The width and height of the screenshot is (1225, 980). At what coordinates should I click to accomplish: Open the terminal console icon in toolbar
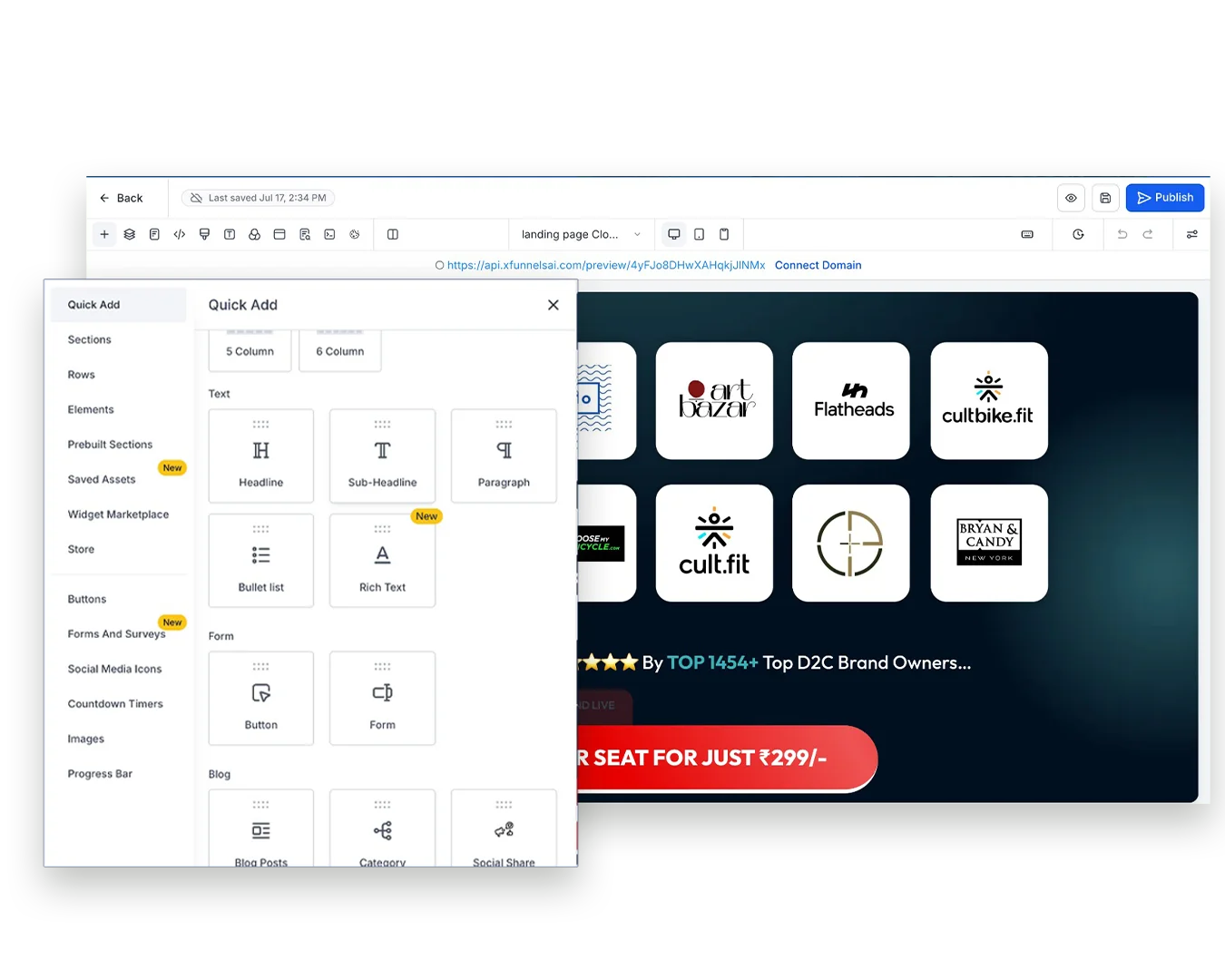(329, 234)
